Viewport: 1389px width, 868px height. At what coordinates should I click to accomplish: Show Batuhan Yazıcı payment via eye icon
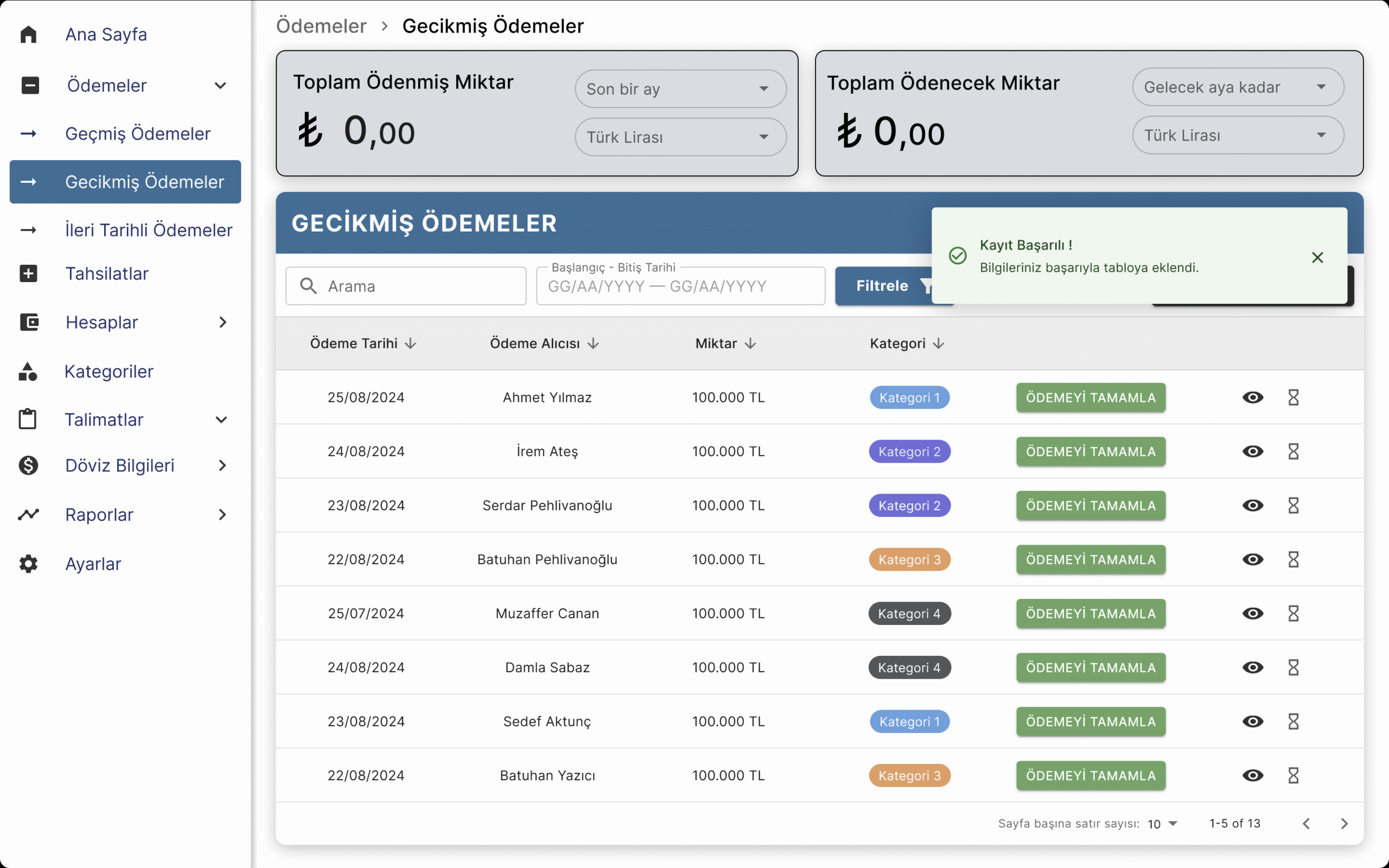pos(1252,775)
